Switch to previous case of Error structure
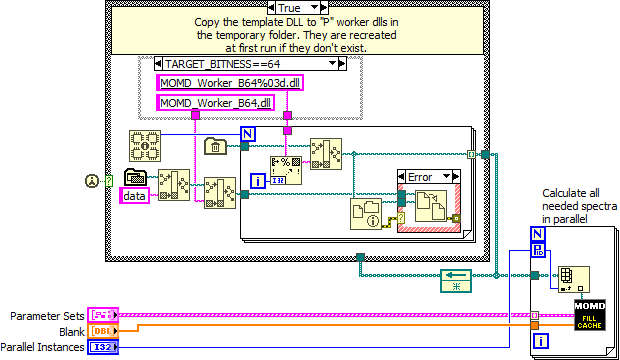The width and height of the screenshot is (620, 360). click(401, 176)
